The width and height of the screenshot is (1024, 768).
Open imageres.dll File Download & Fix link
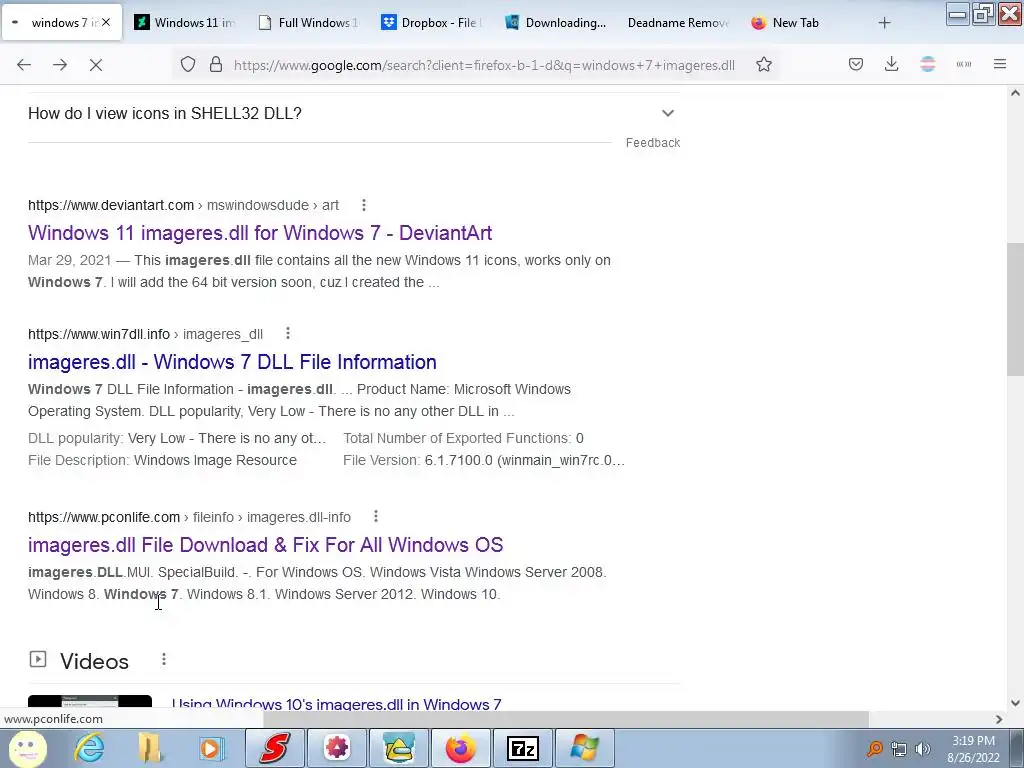click(265, 545)
